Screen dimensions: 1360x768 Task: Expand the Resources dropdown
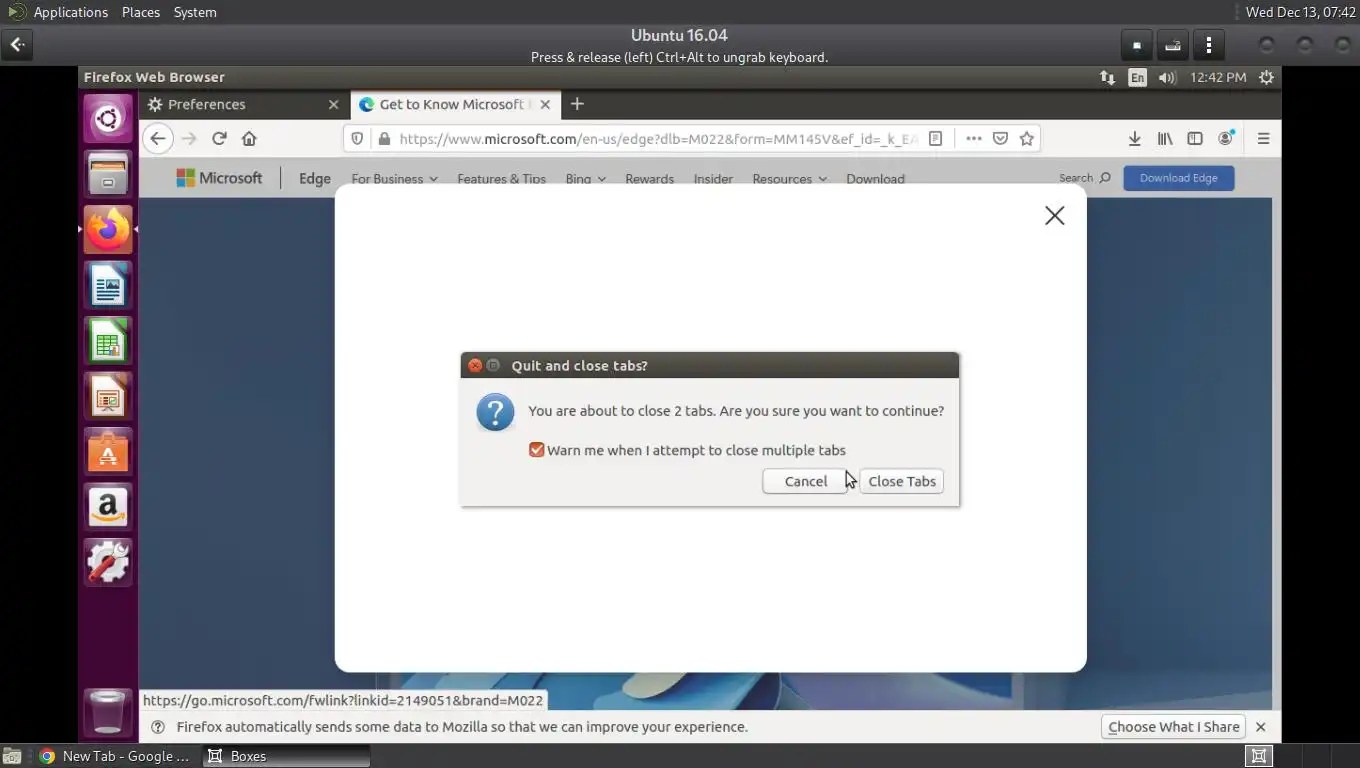point(789,179)
